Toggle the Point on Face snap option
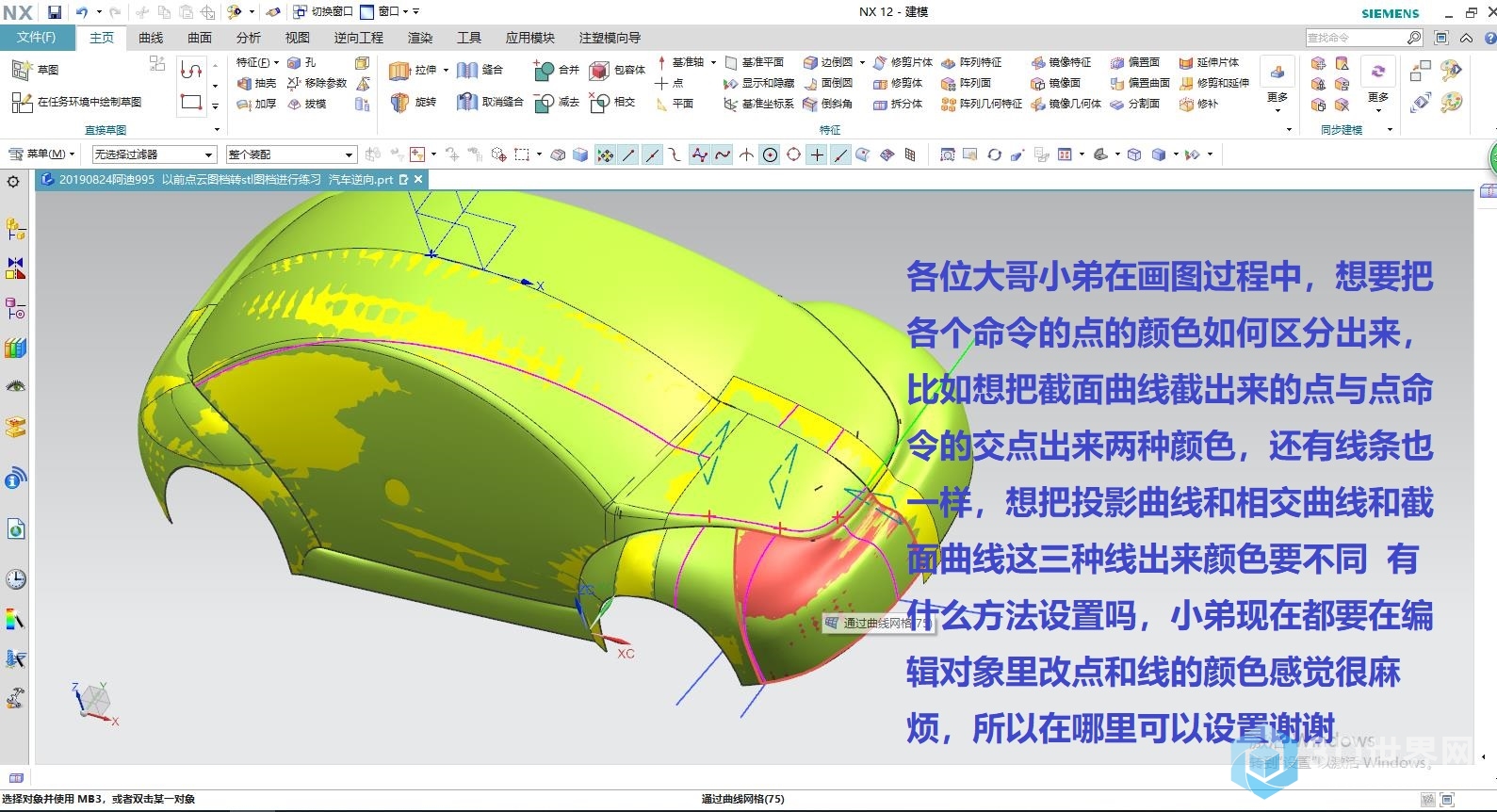 [x=863, y=154]
